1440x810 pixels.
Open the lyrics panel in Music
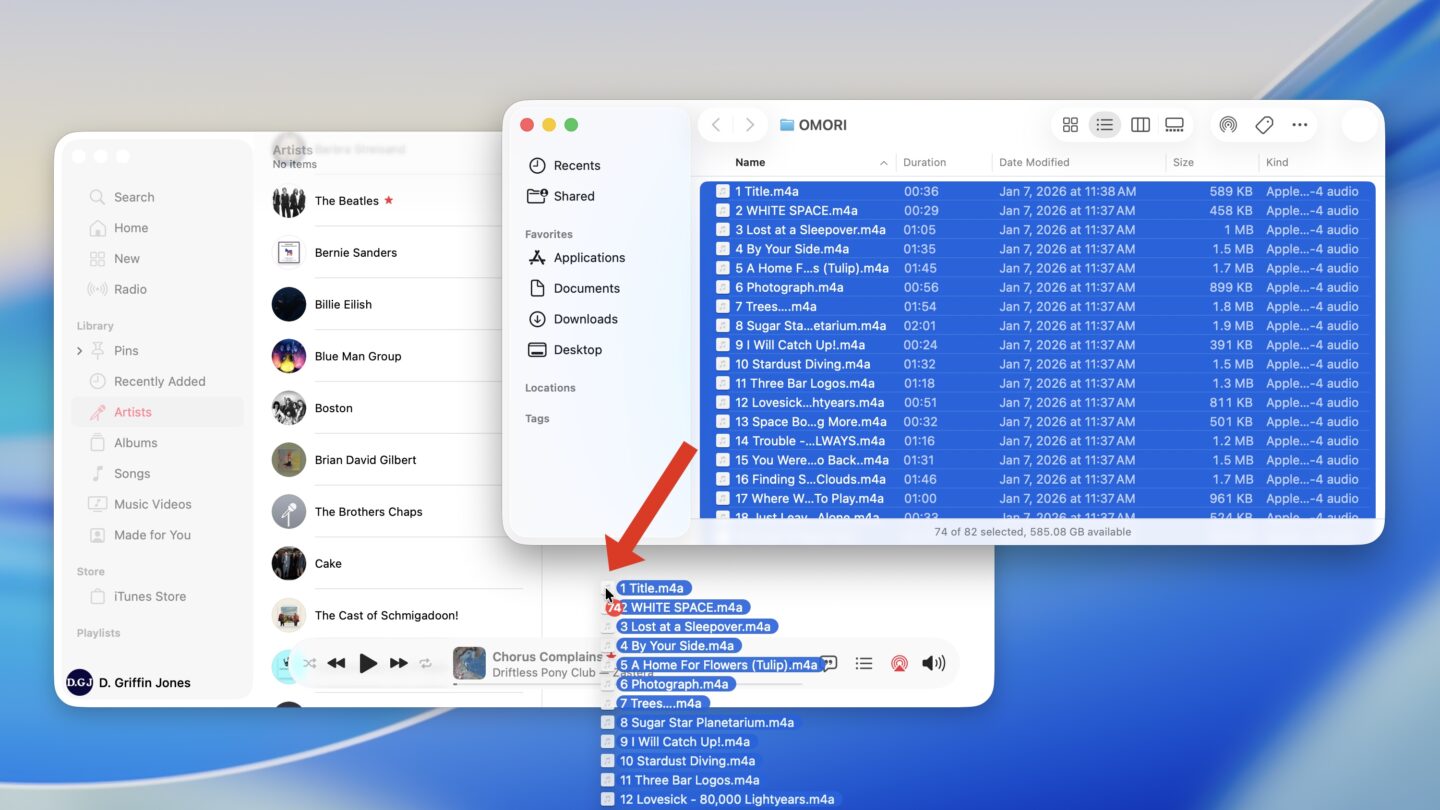pyautogui.click(x=829, y=663)
